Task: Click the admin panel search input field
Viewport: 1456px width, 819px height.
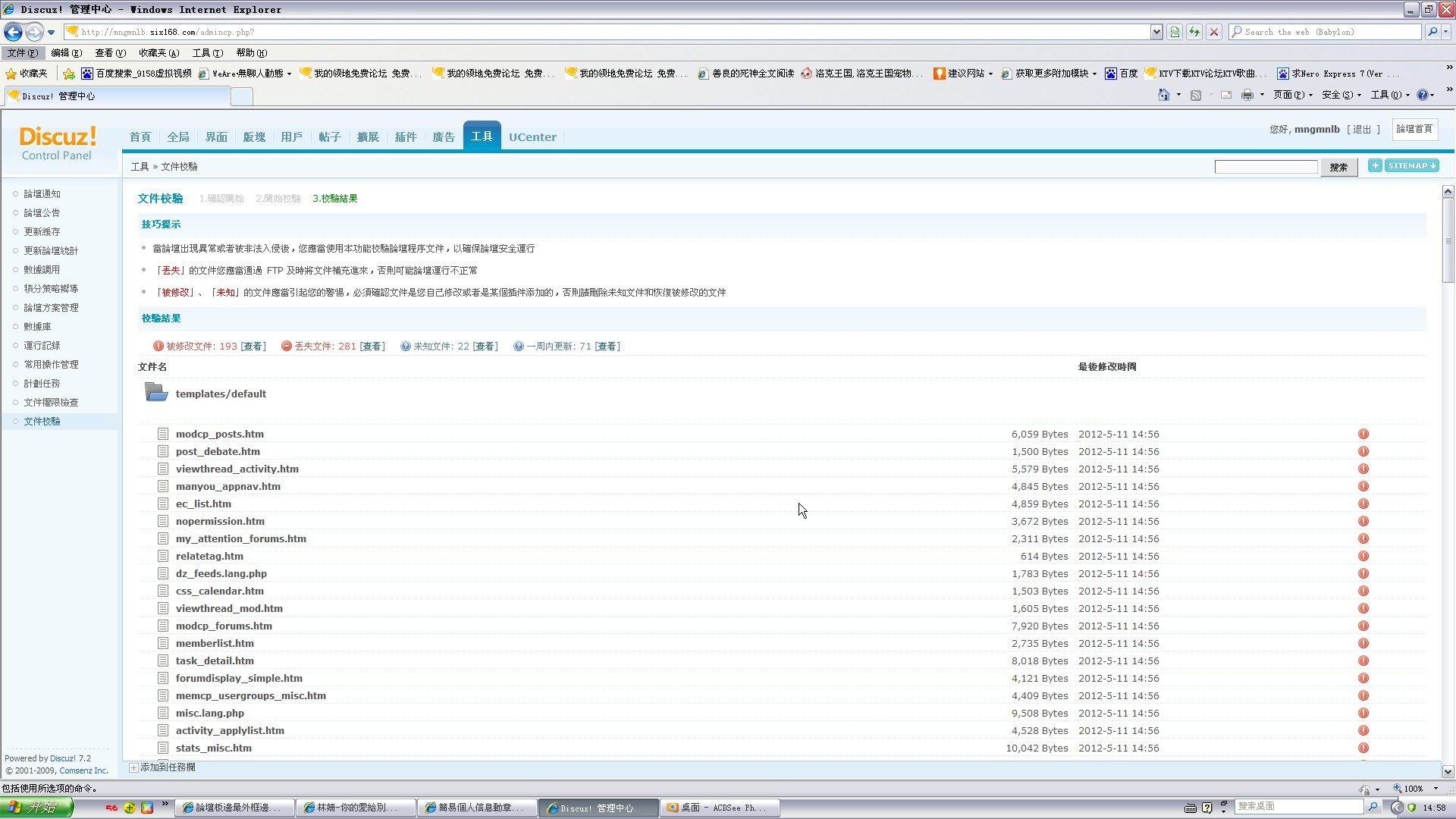Action: [x=1266, y=166]
